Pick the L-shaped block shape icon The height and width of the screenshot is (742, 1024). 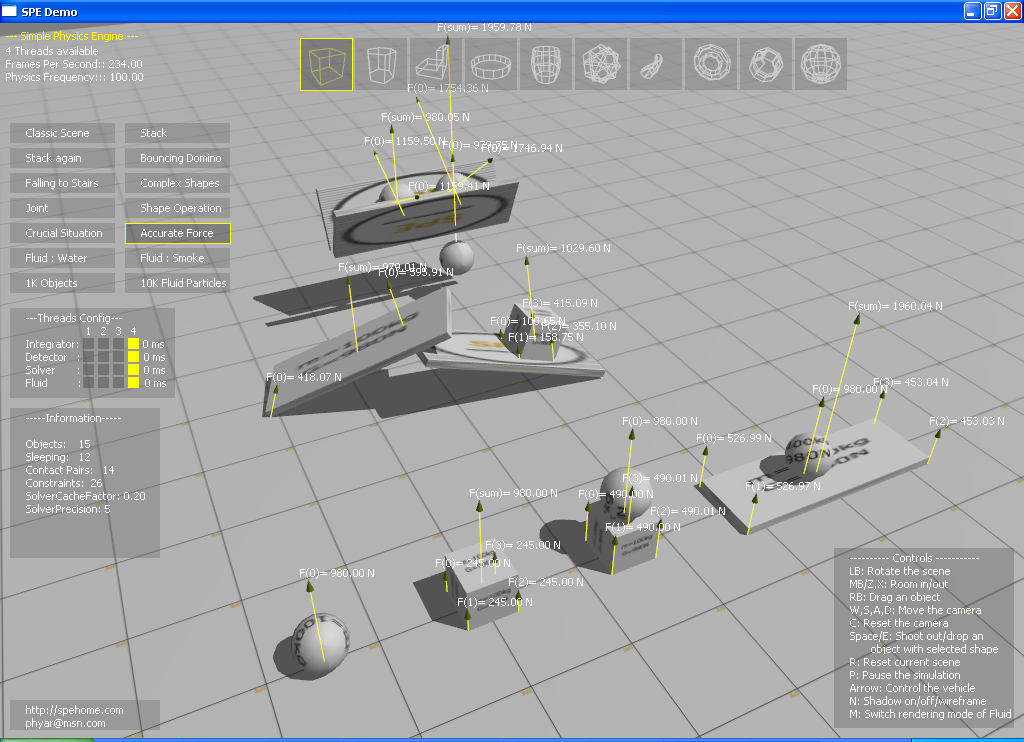tap(436, 65)
